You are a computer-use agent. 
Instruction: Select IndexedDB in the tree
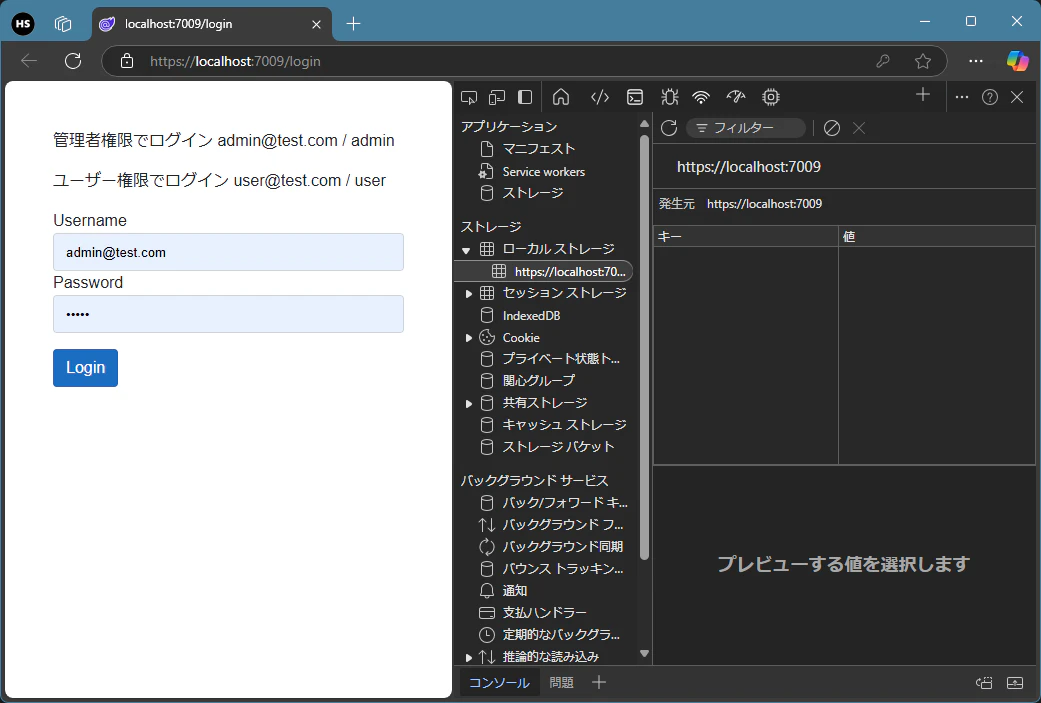coord(531,315)
